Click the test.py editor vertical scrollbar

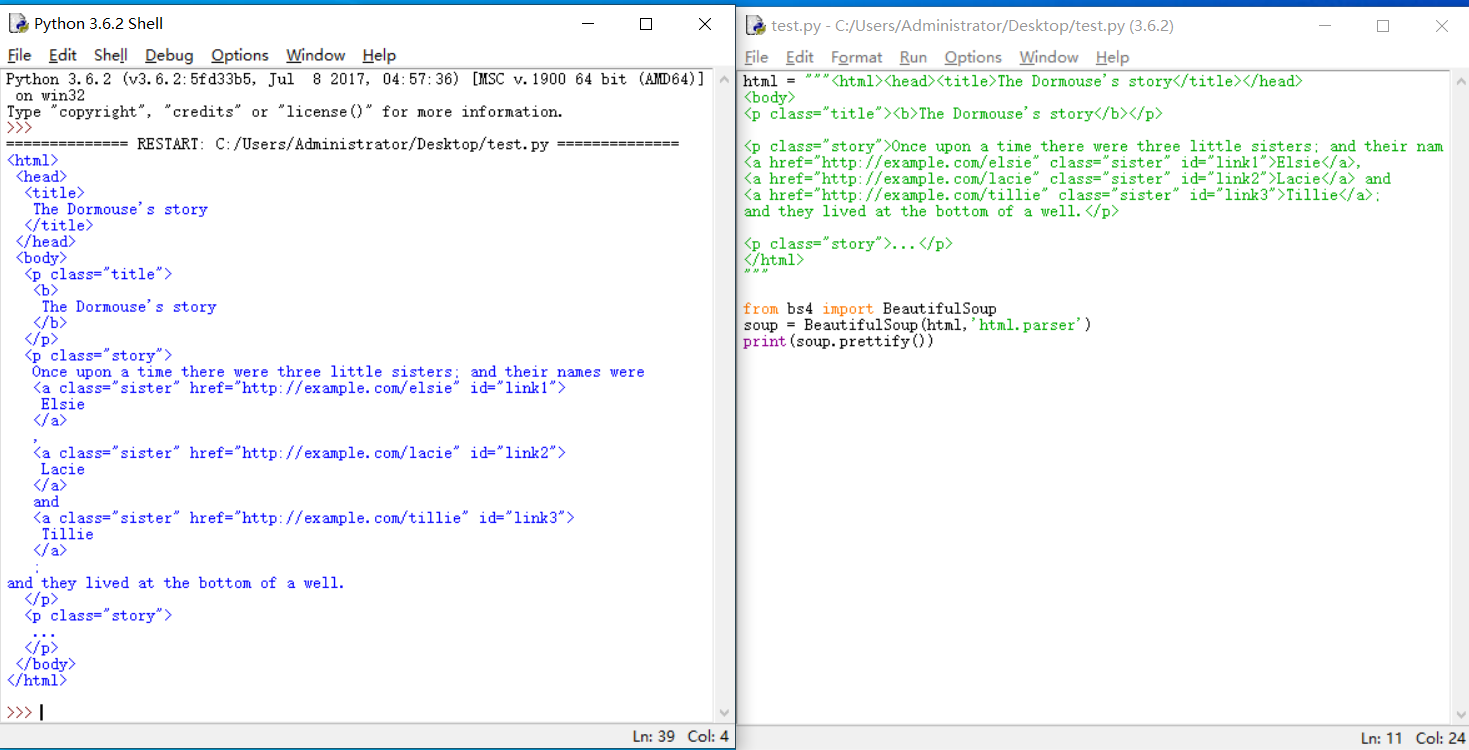pyautogui.click(x=1459, y=397)
